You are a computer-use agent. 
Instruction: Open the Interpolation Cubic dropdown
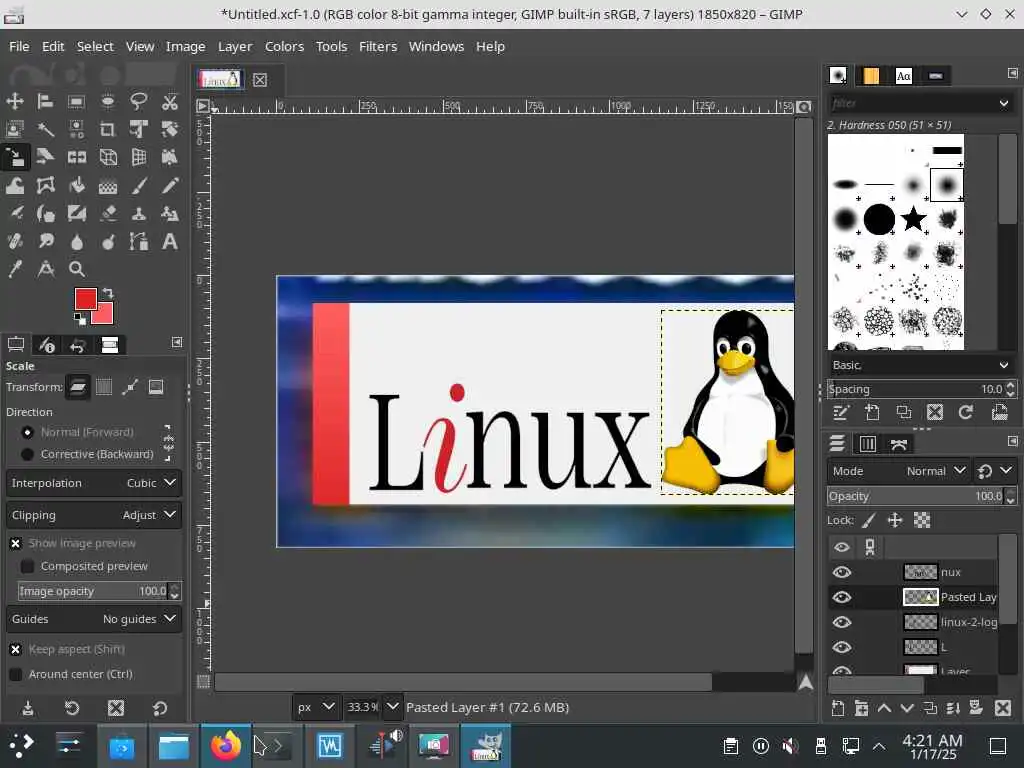click(x=94, y=483)
